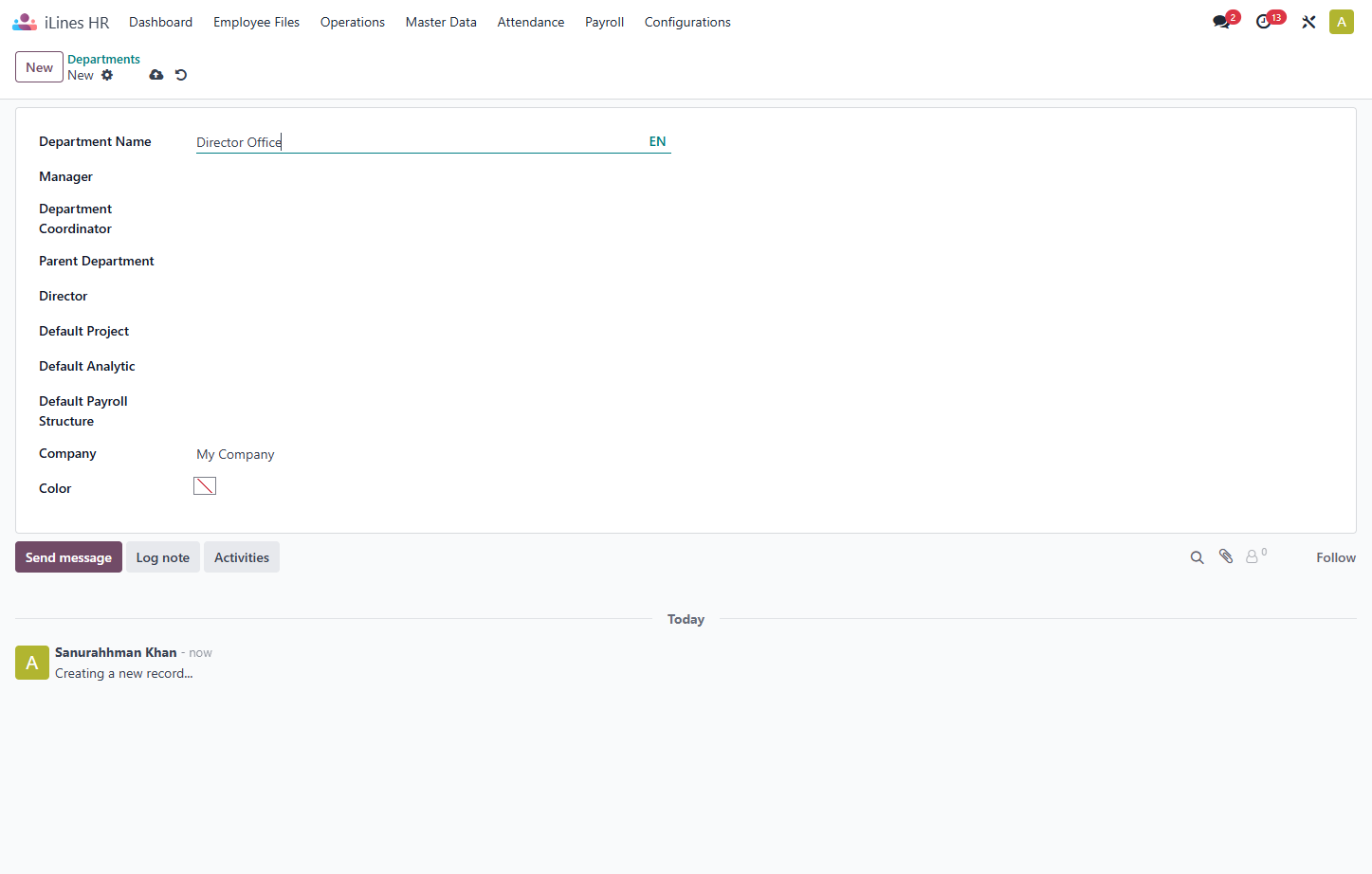Open the Manager field dropdown
1372x874 pixels.
pos(433,177)
